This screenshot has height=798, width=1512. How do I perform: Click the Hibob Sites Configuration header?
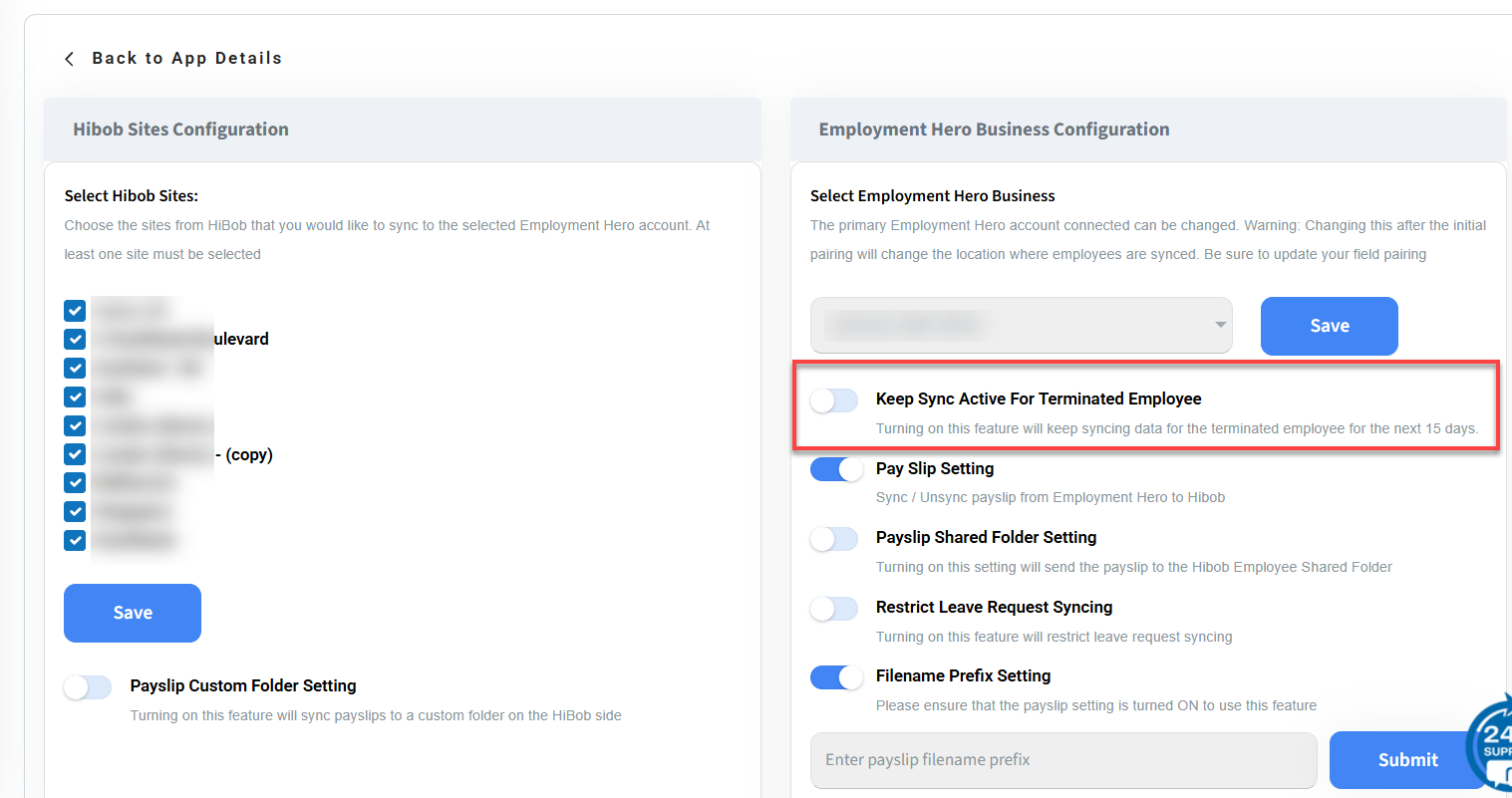coord(180,130)
